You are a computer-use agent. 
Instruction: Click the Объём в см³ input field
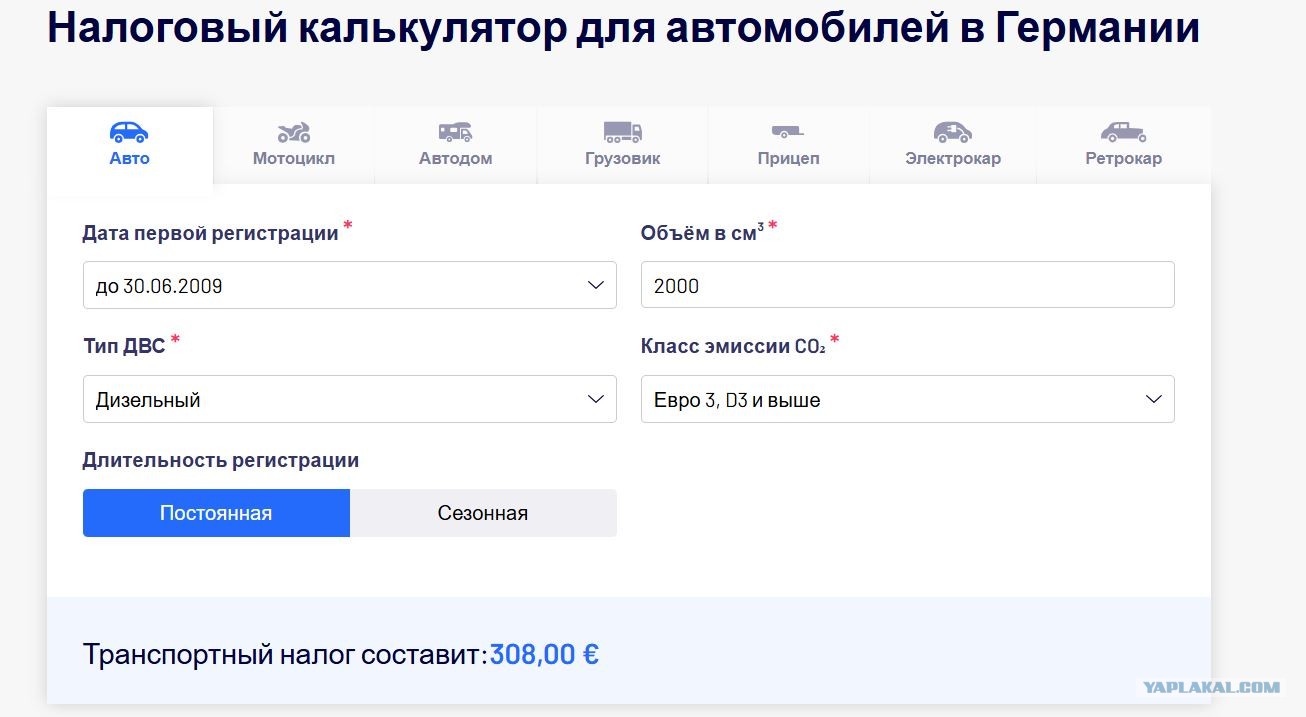908,285
